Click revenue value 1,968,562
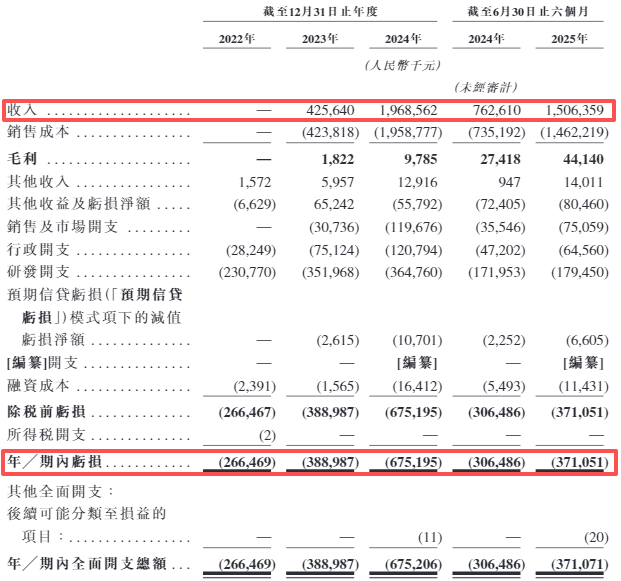Screen dimensions: 621x581 408,110
